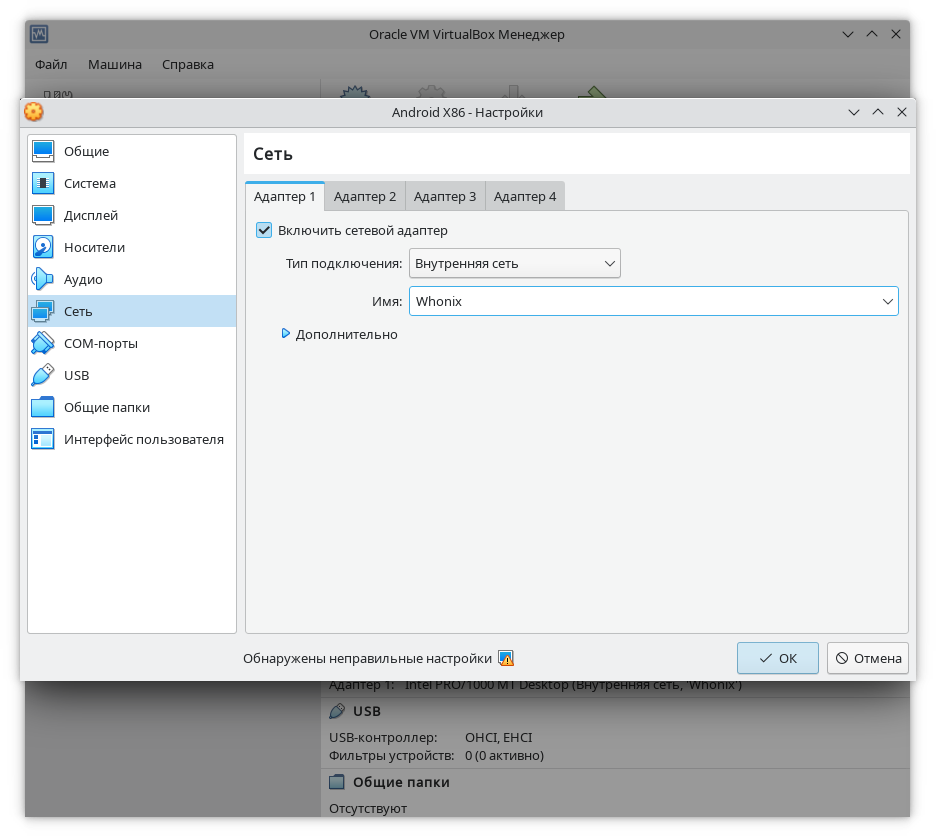Screen dimensions: 936x837
Task: Select the COM-порты connector icon
Action: click(43, 344)
